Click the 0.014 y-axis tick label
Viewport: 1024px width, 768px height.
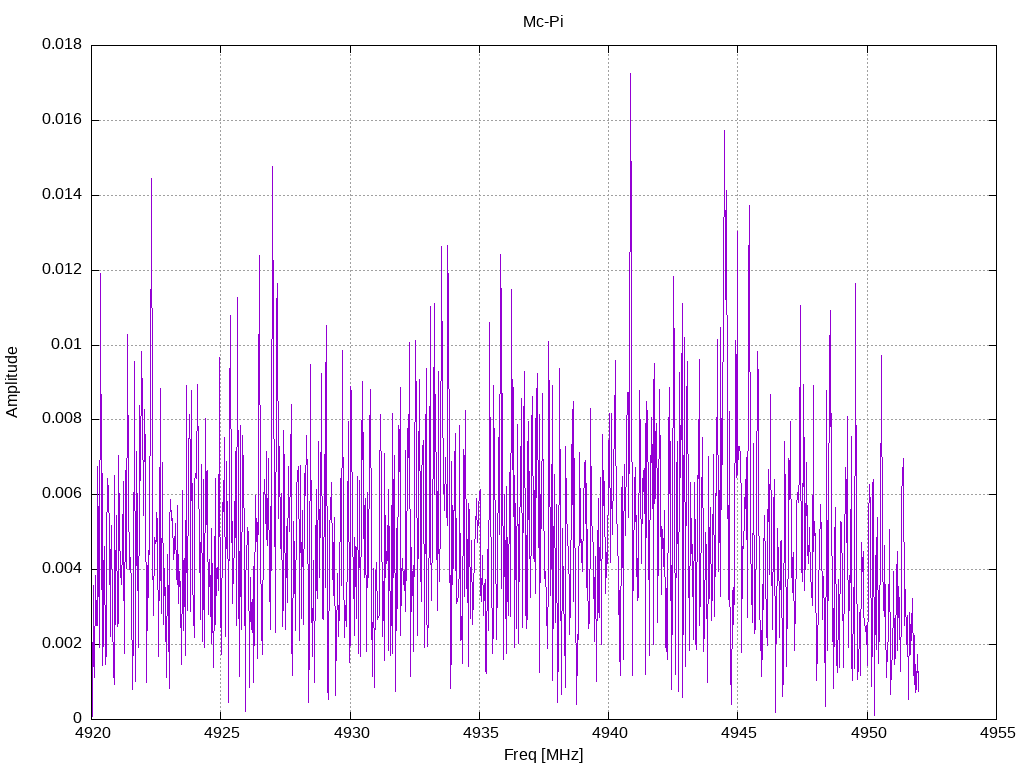click(62, 195)
